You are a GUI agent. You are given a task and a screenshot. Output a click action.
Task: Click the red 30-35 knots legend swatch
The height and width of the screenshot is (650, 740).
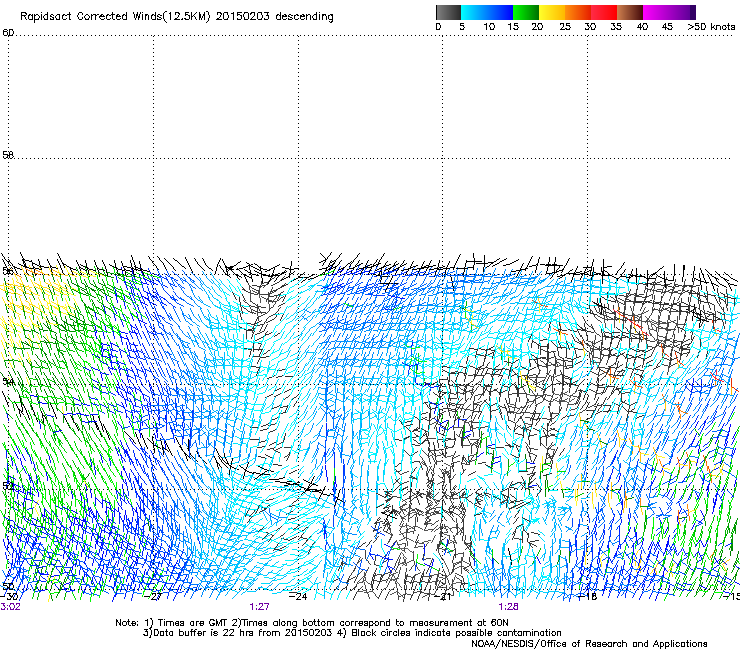(604, 12)
